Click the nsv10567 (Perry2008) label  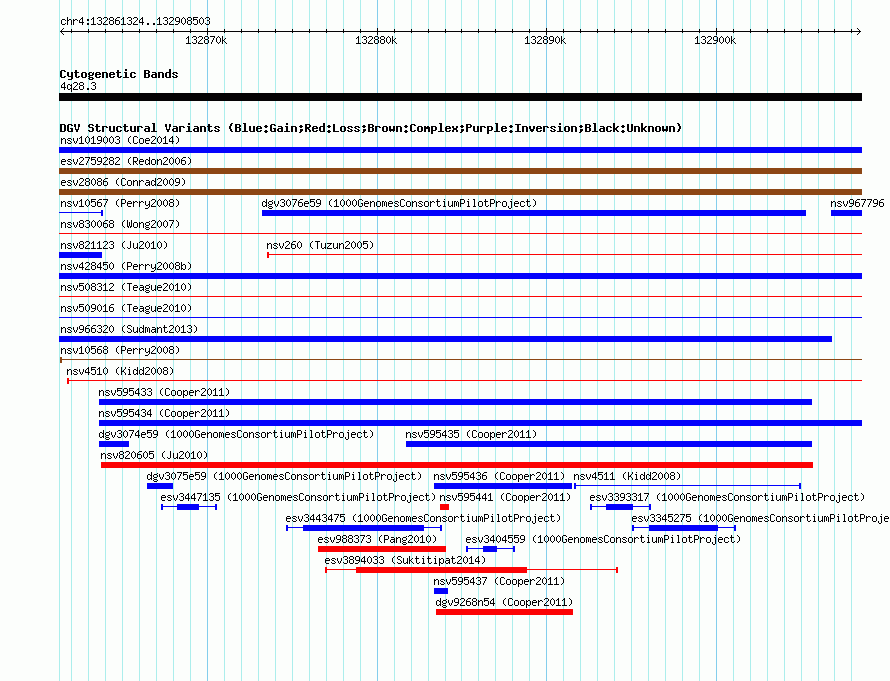point(120,203)
